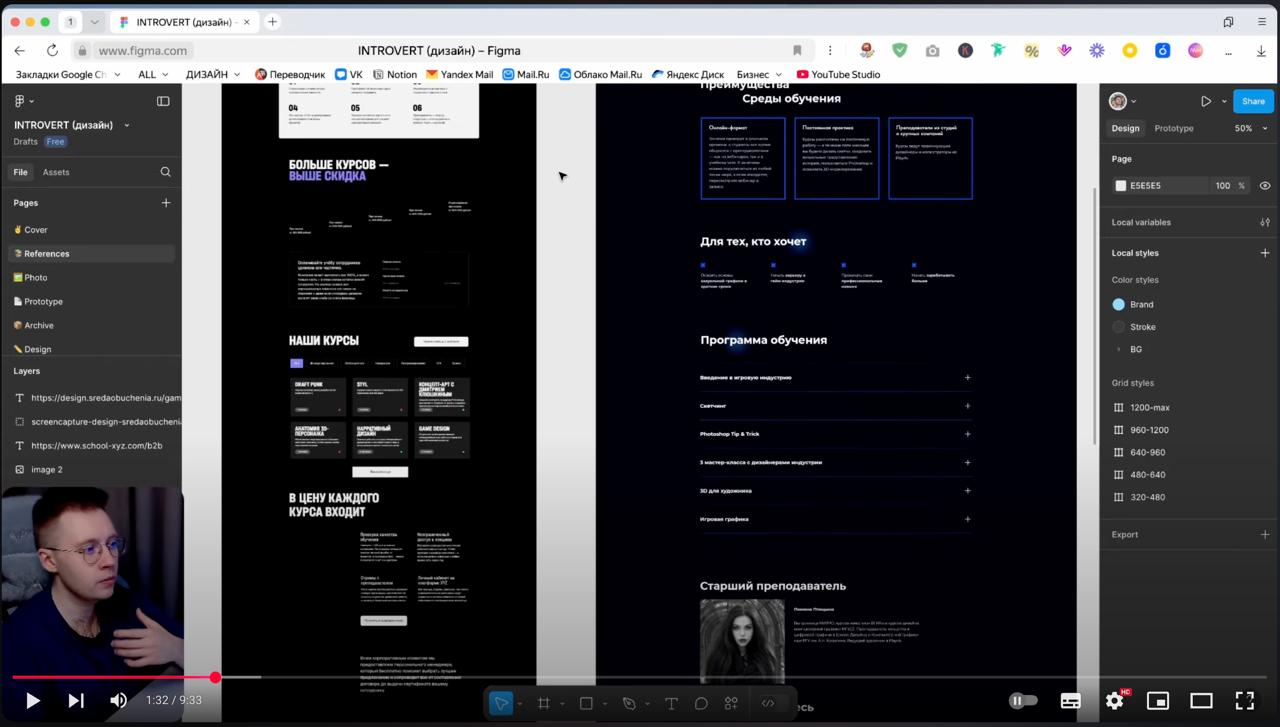This screenshot has height=727, width=1280.
Task: Open the Design page in pages list
Action: click(x=37, y=349)
